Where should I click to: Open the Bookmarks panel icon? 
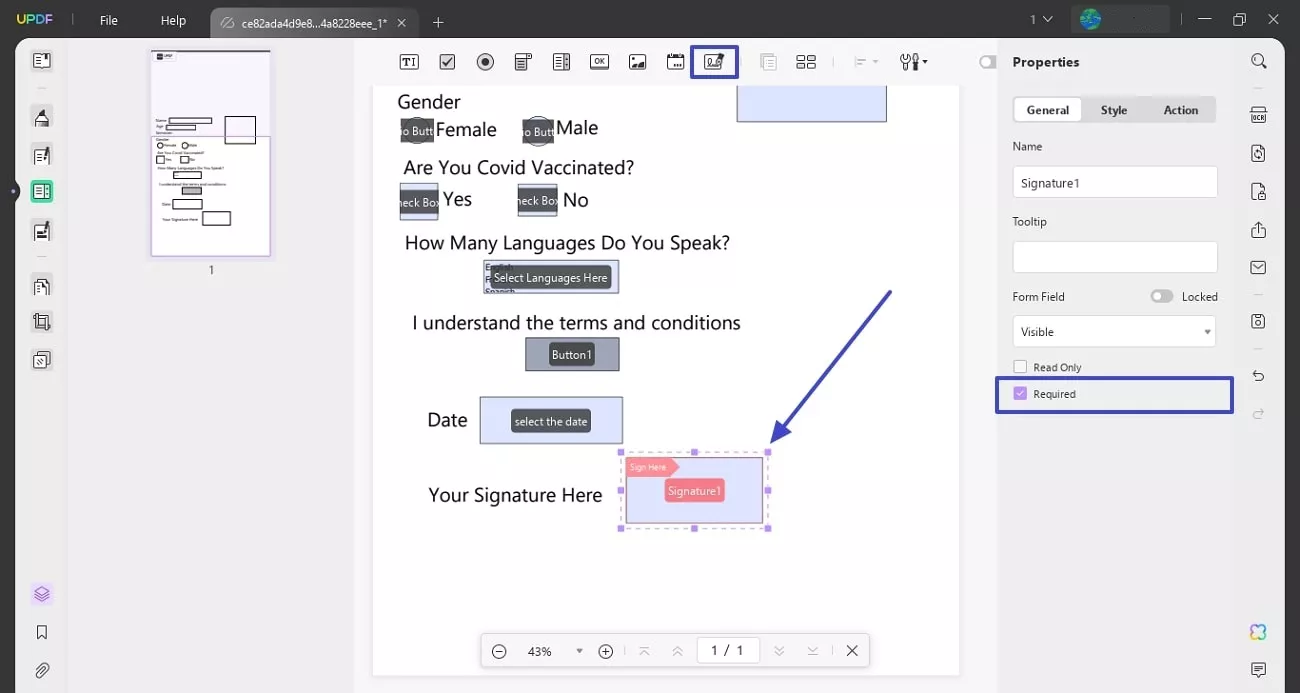(41, 632)
